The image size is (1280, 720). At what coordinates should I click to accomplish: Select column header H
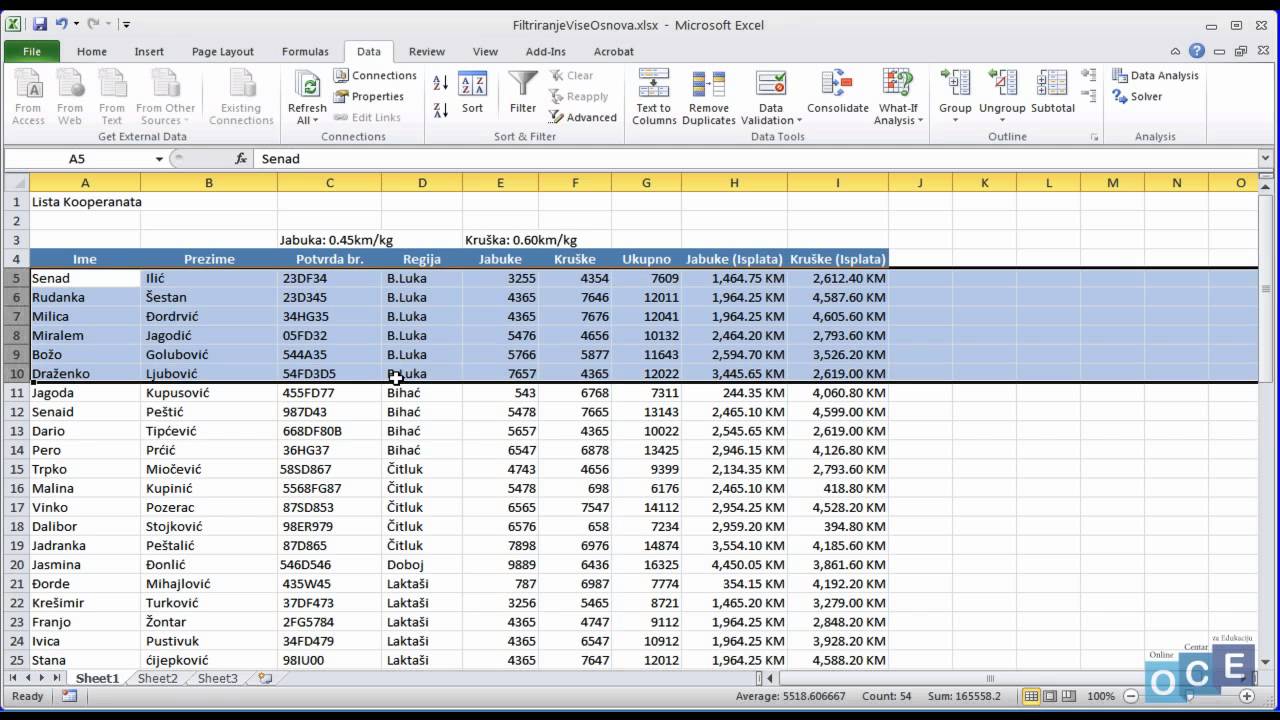[x=734, y=182]
